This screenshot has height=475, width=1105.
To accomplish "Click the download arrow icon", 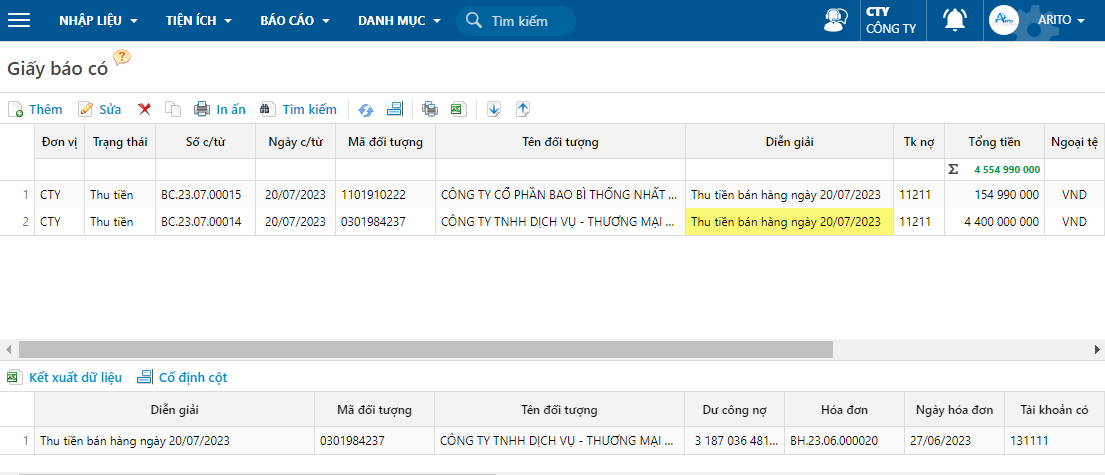I will [x=493, y=109].
